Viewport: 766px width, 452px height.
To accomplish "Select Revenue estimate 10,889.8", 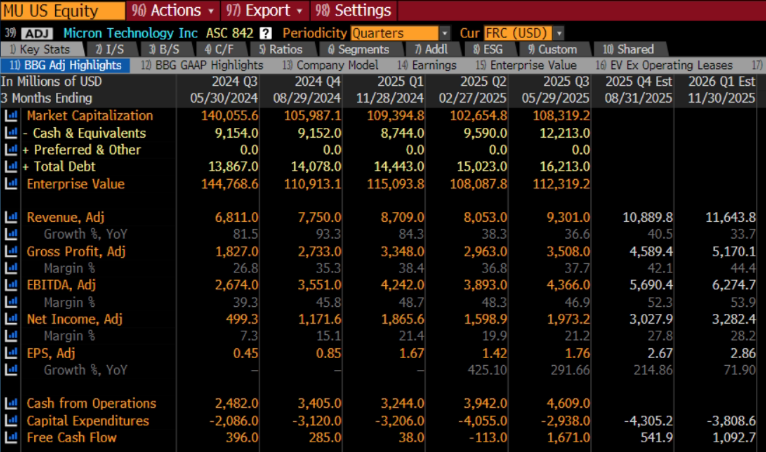I will click(648, 217).
